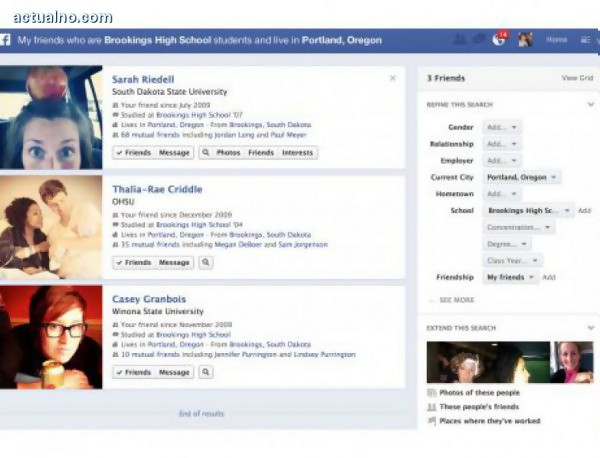
Task: Open the Class Year dropdown
Action: pos(512,261)
